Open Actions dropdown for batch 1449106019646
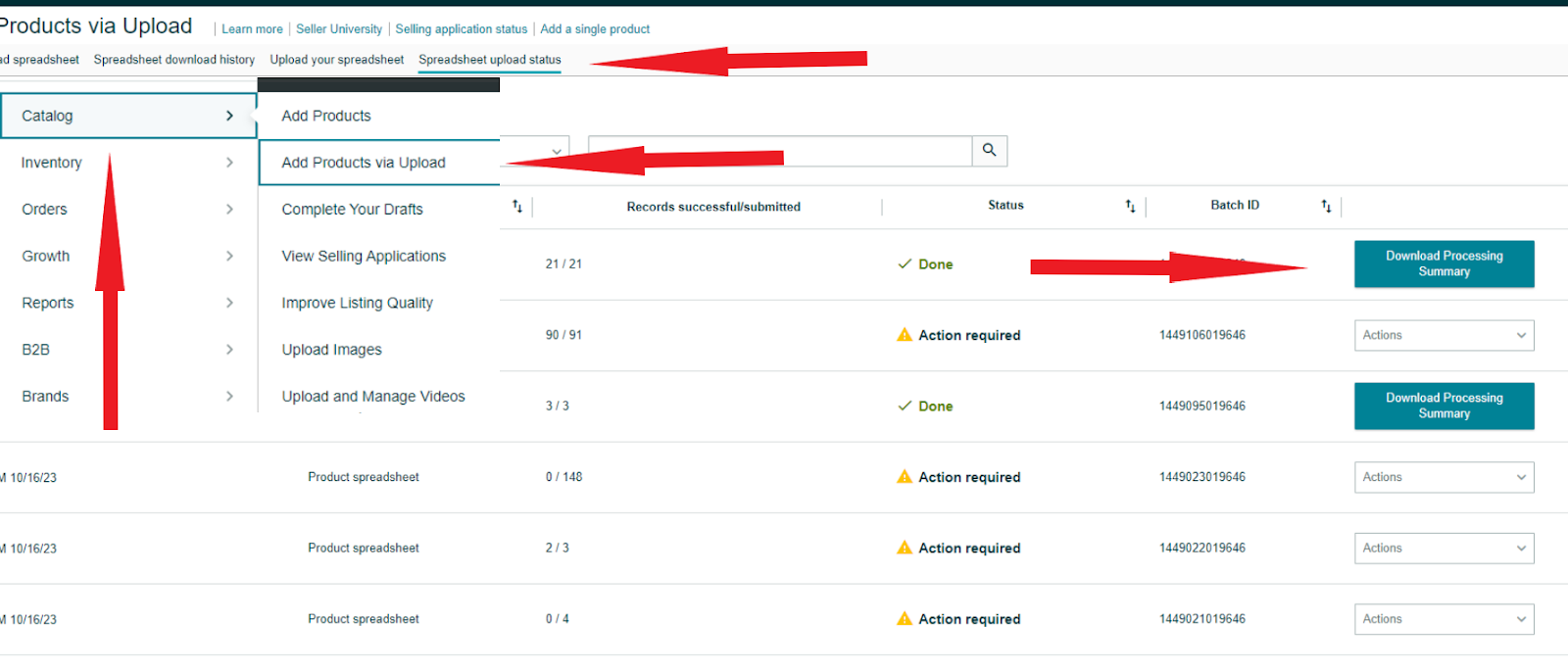1568x670 pixels. 1444,335
